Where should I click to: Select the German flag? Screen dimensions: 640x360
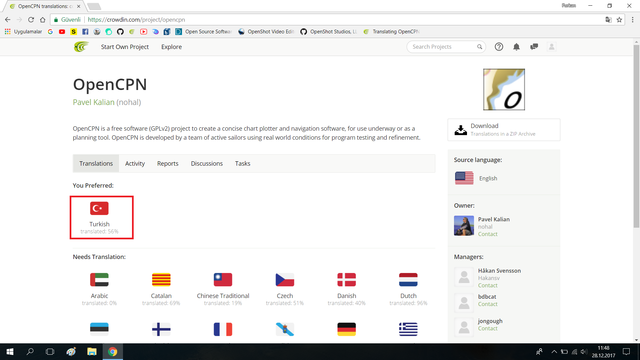pos(347,329)
